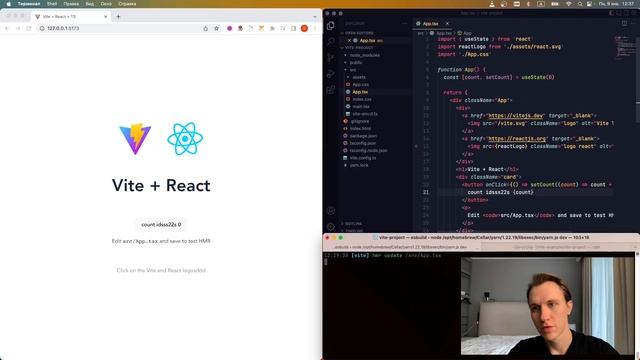Open yarn.lock in the file tree

pos(359,165)
